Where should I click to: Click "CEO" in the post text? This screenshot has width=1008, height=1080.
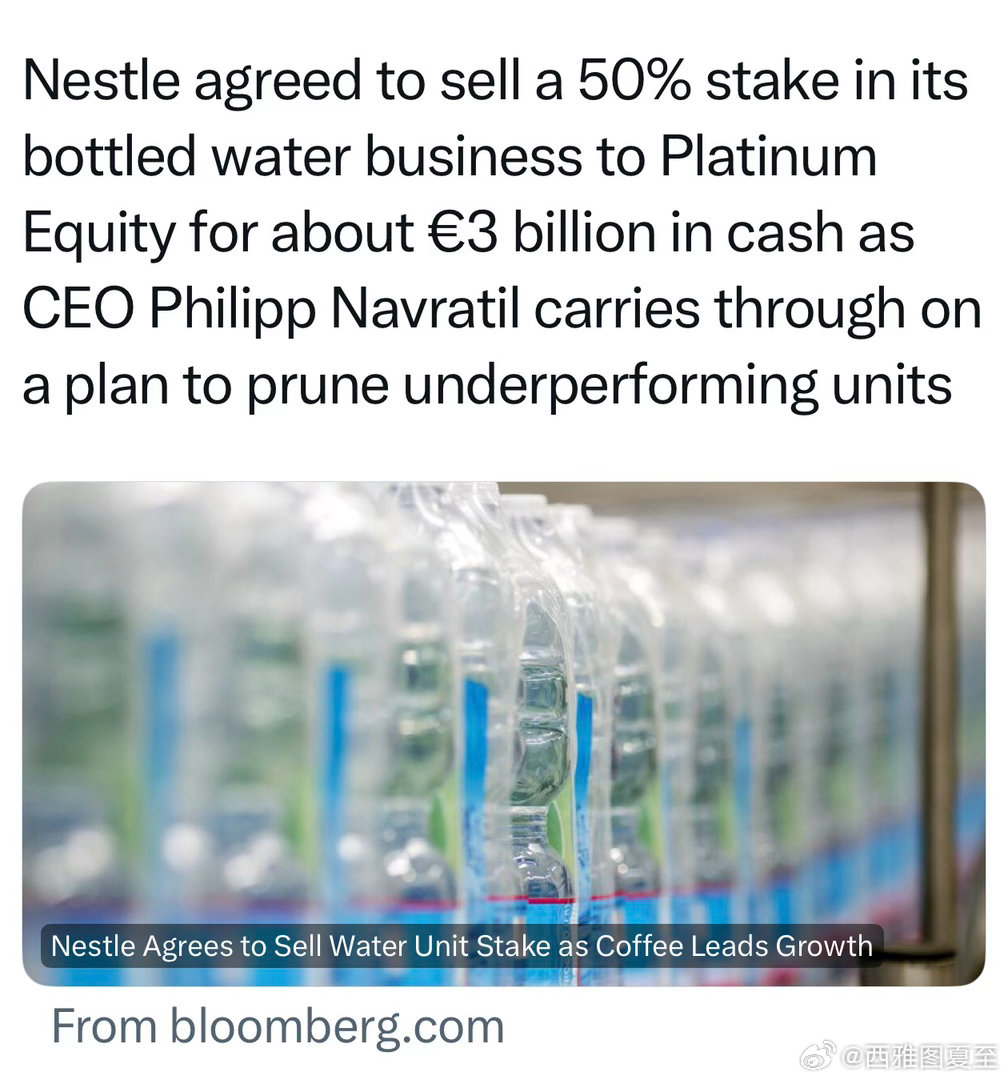(79, 309)
